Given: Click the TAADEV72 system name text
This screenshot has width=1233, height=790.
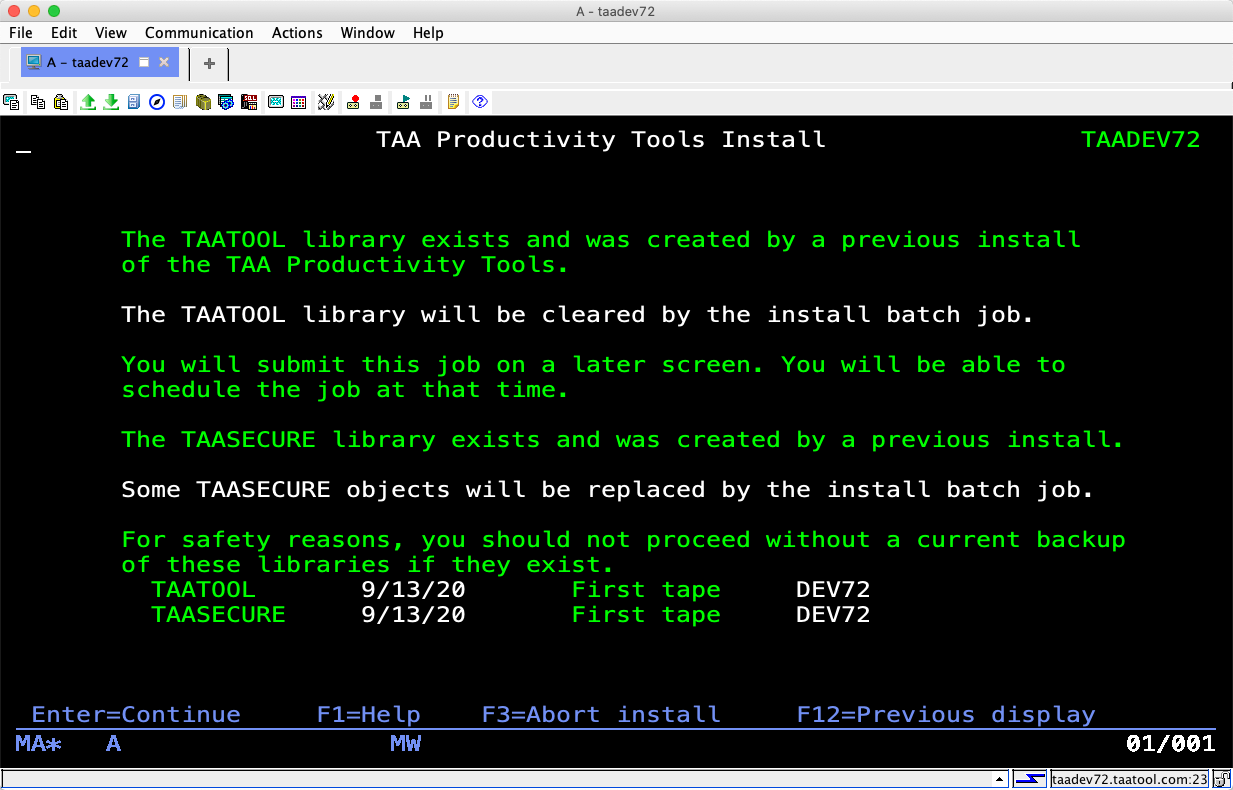Looking at the screenshot, I should (1141, 140).
